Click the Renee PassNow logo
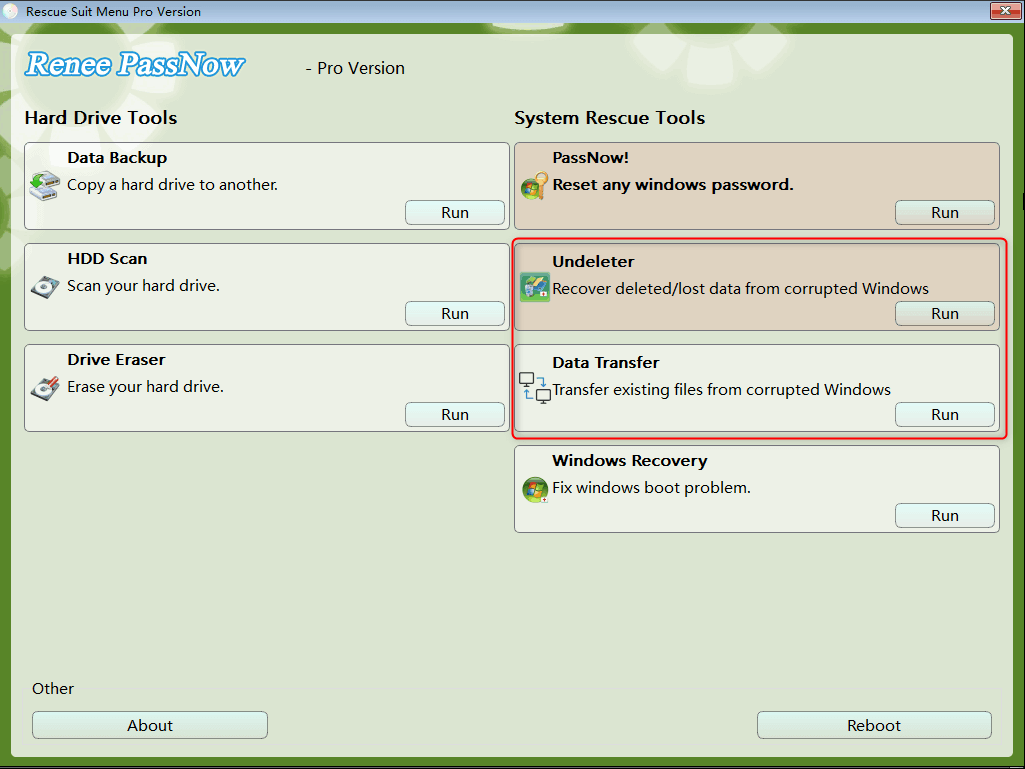The image size is (1025, 769). pyautogui.click(x=135, y=65)
